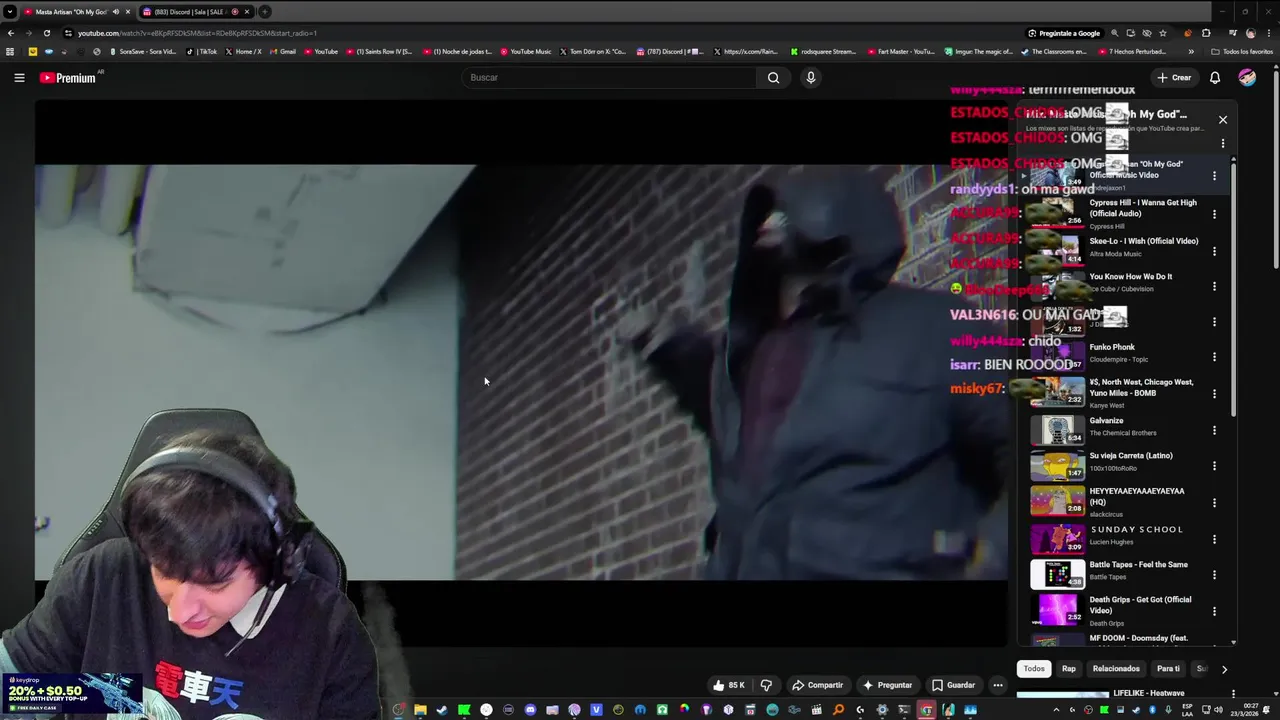Play Skee-Lo - I Wish (Official Video)

1144,241
